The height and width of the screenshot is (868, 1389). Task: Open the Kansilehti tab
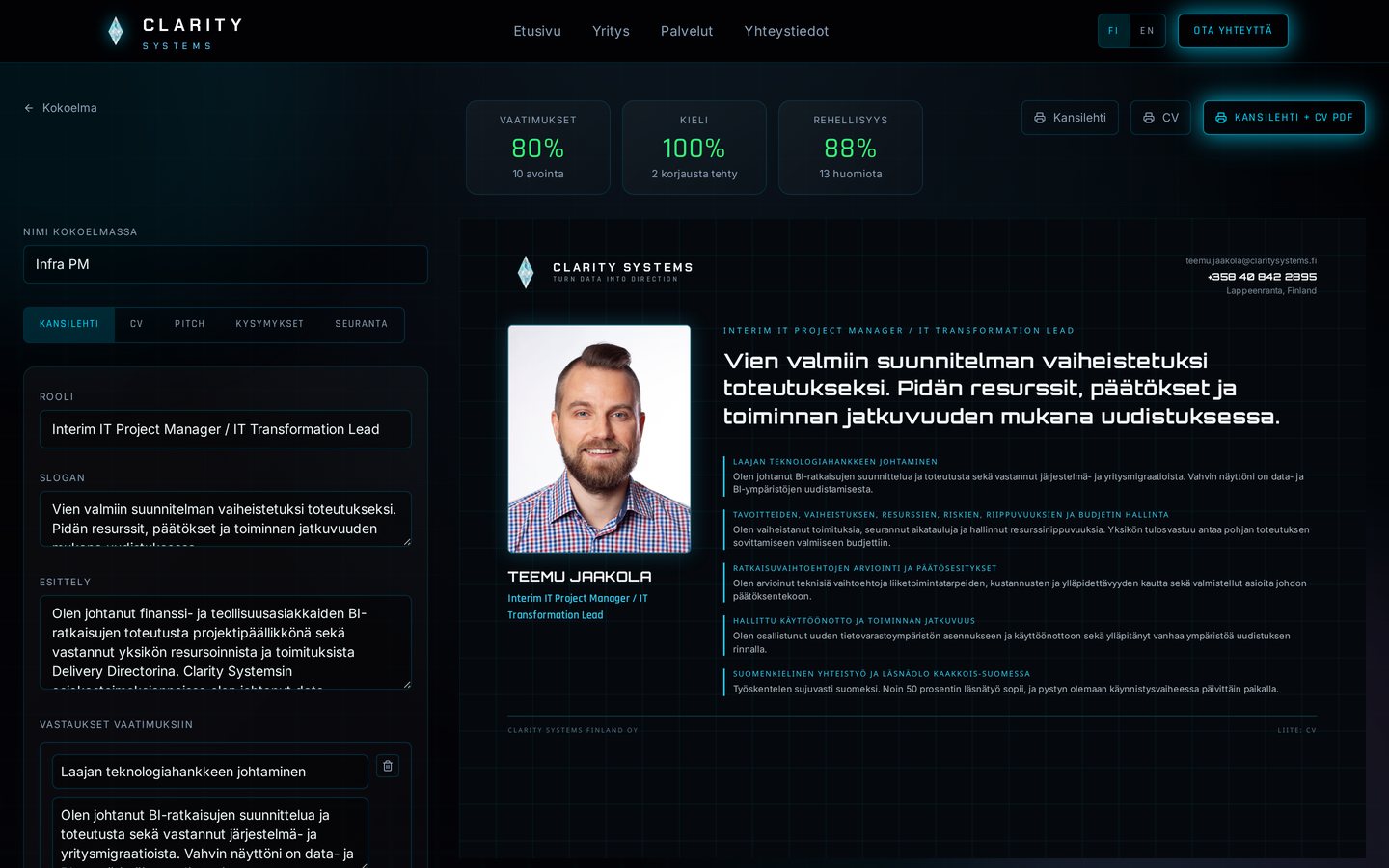[69, 324]
